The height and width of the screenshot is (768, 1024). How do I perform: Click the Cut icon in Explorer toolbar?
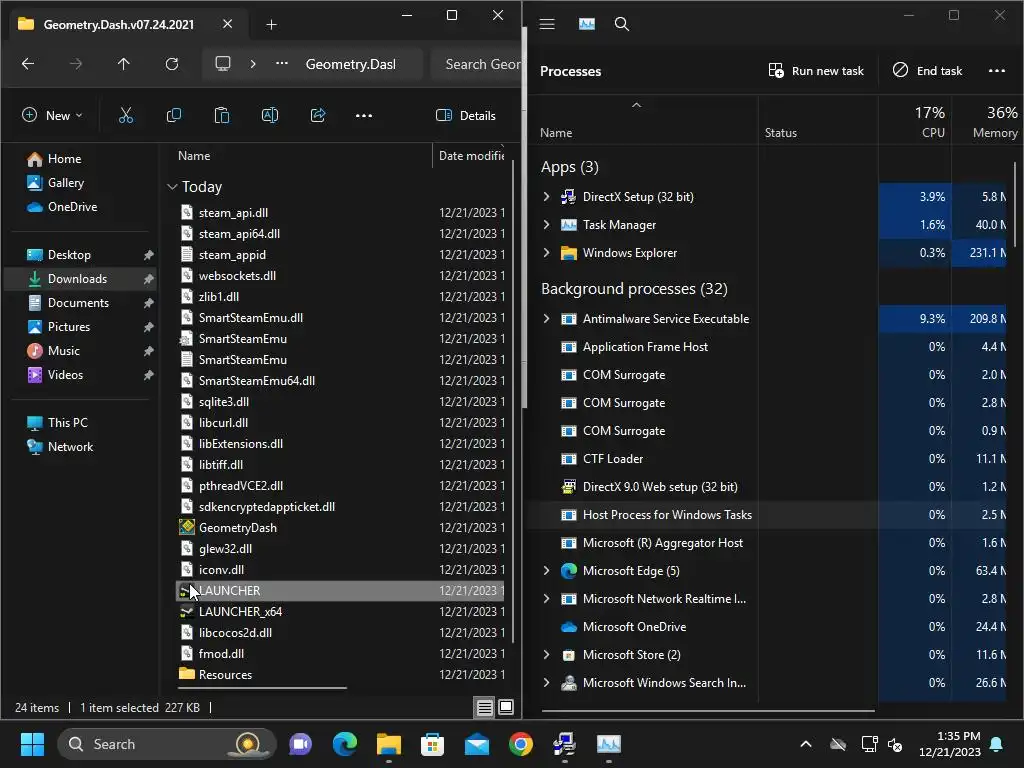125,116
